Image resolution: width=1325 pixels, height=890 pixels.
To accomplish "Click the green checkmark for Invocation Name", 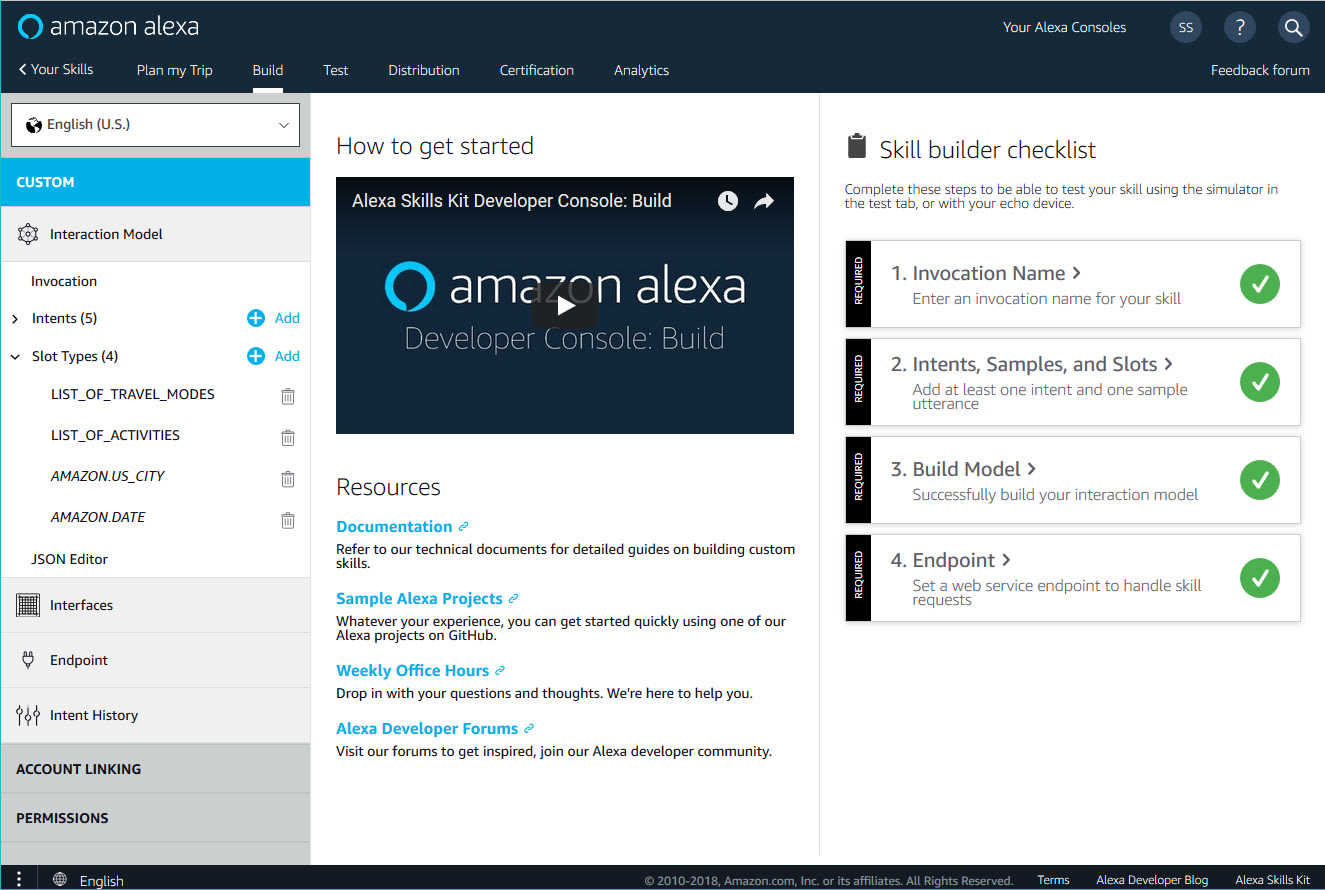I will click(1260, 284).
